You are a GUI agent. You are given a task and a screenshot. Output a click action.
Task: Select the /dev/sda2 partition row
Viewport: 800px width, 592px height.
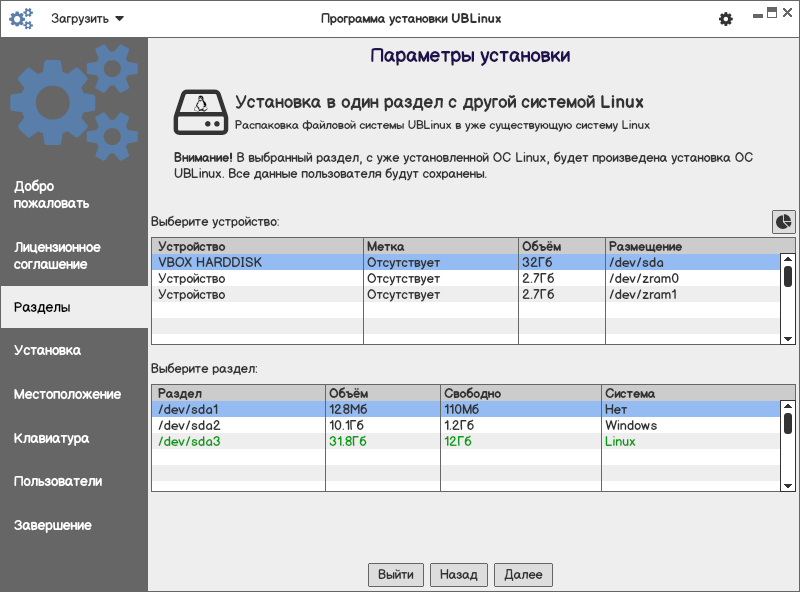pos(466,426)
